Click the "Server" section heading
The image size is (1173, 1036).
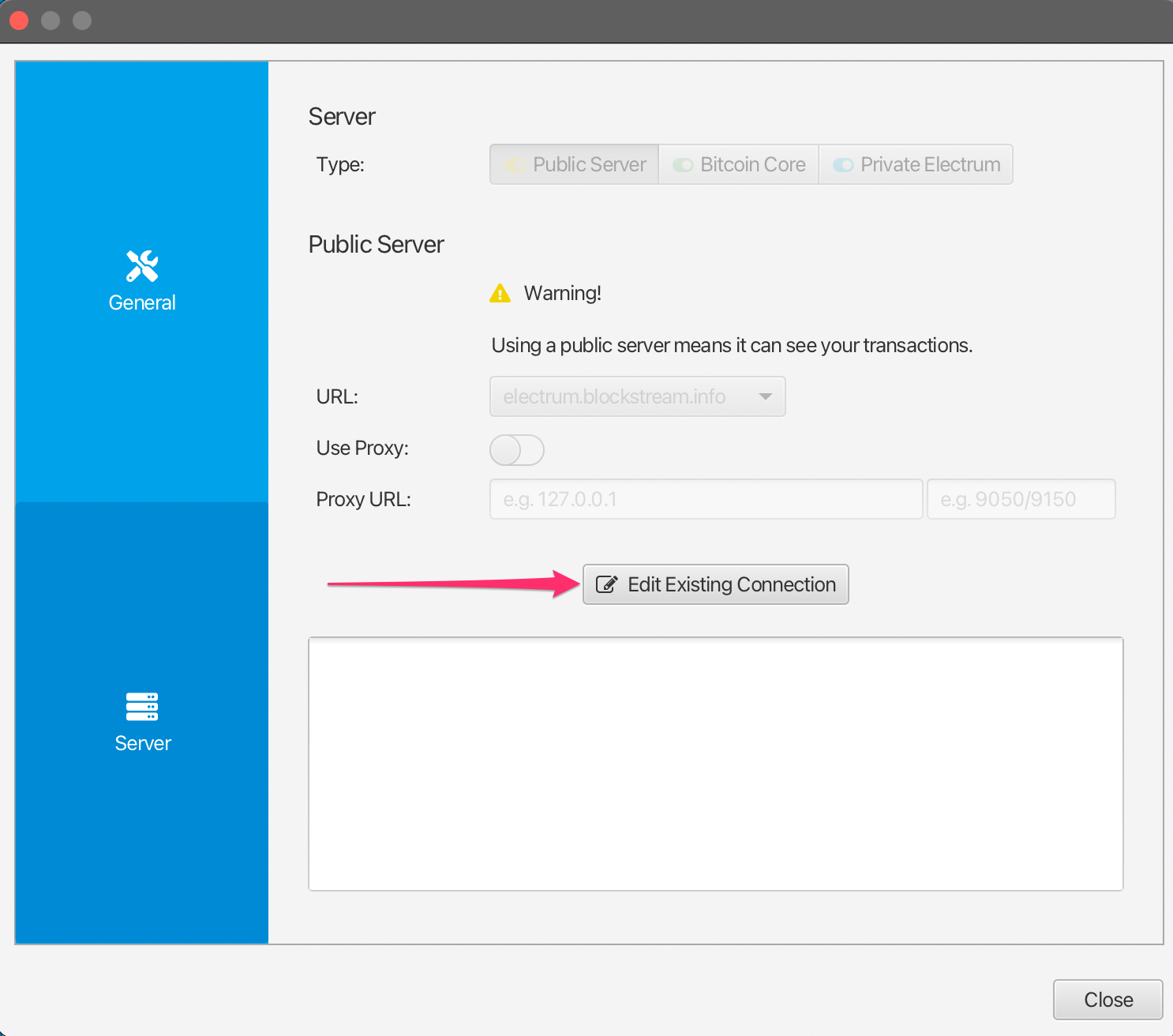point(342,116)
